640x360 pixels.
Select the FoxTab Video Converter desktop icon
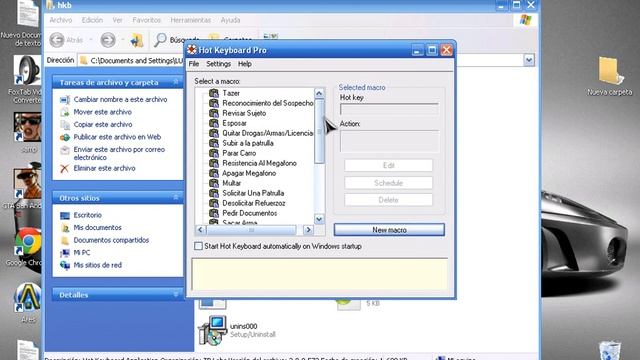[x=27, y=80]
